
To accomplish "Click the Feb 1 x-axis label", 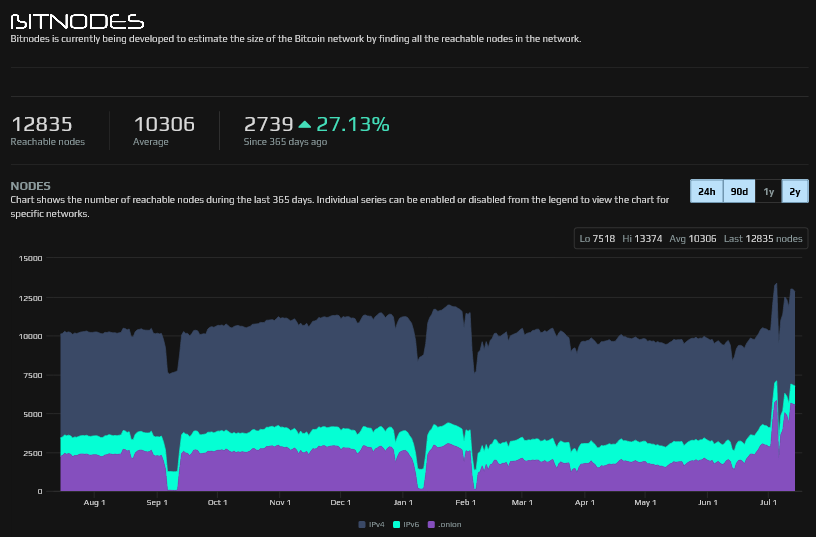I will (x=466, y=502).
